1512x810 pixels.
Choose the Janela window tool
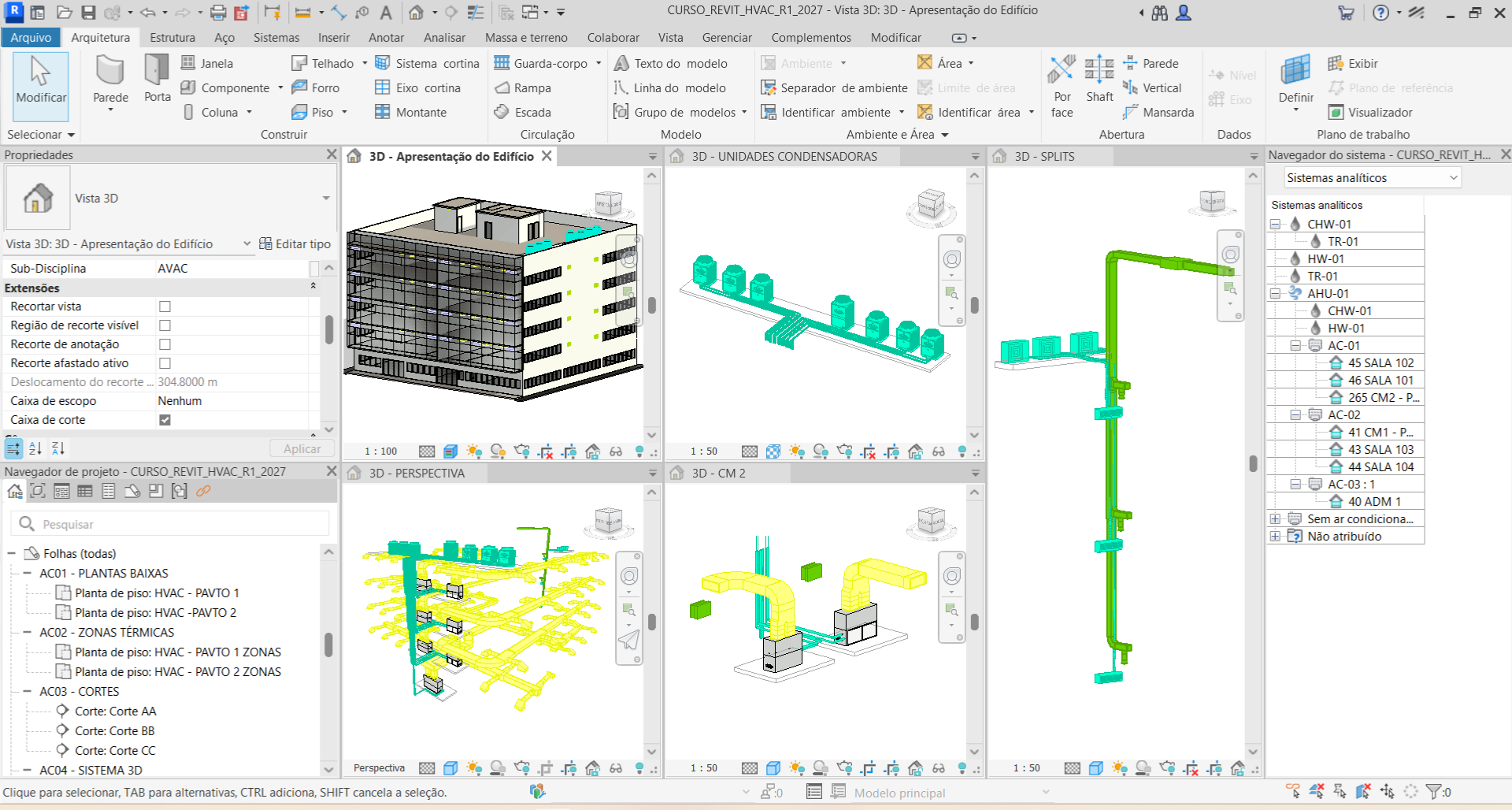coord(207,63)
